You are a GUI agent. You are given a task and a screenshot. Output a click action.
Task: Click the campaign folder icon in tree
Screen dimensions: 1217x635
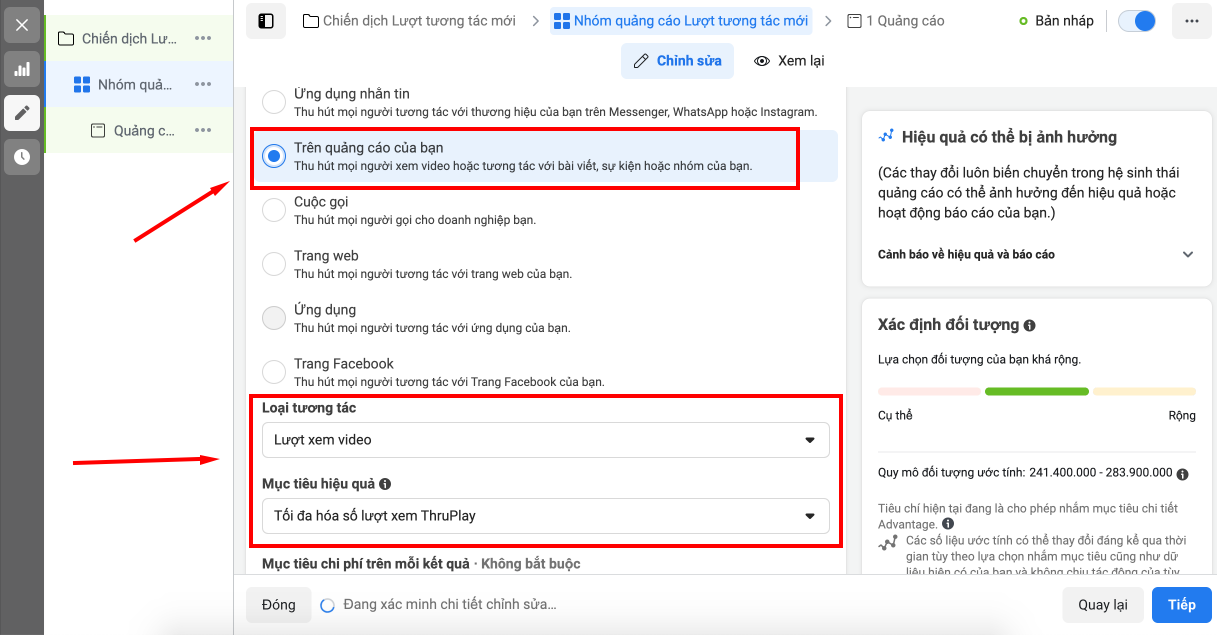pyautogui.click(x=66, y=39)
